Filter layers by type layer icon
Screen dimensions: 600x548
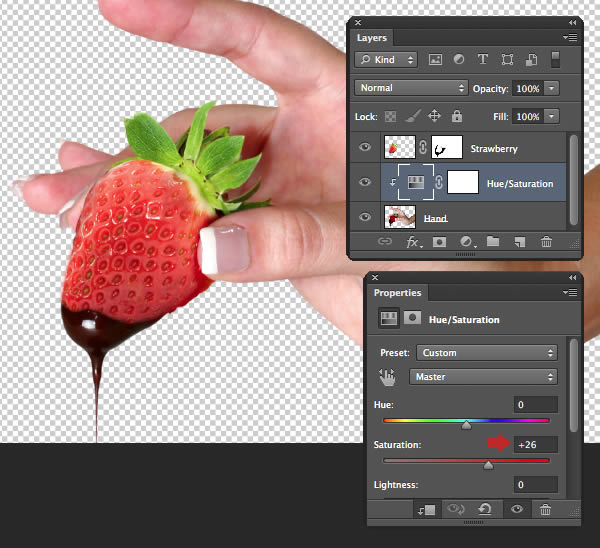point(483,59)
